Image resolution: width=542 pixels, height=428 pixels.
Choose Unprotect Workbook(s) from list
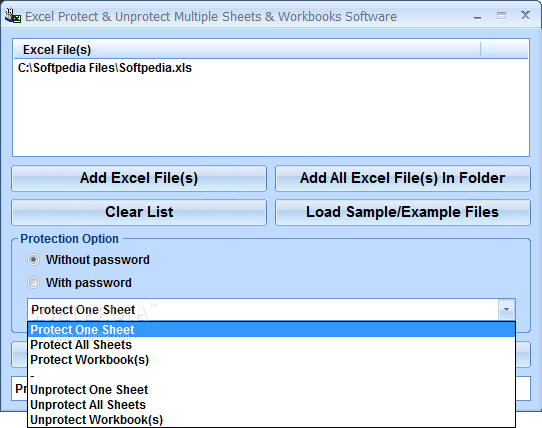(271, 419)
